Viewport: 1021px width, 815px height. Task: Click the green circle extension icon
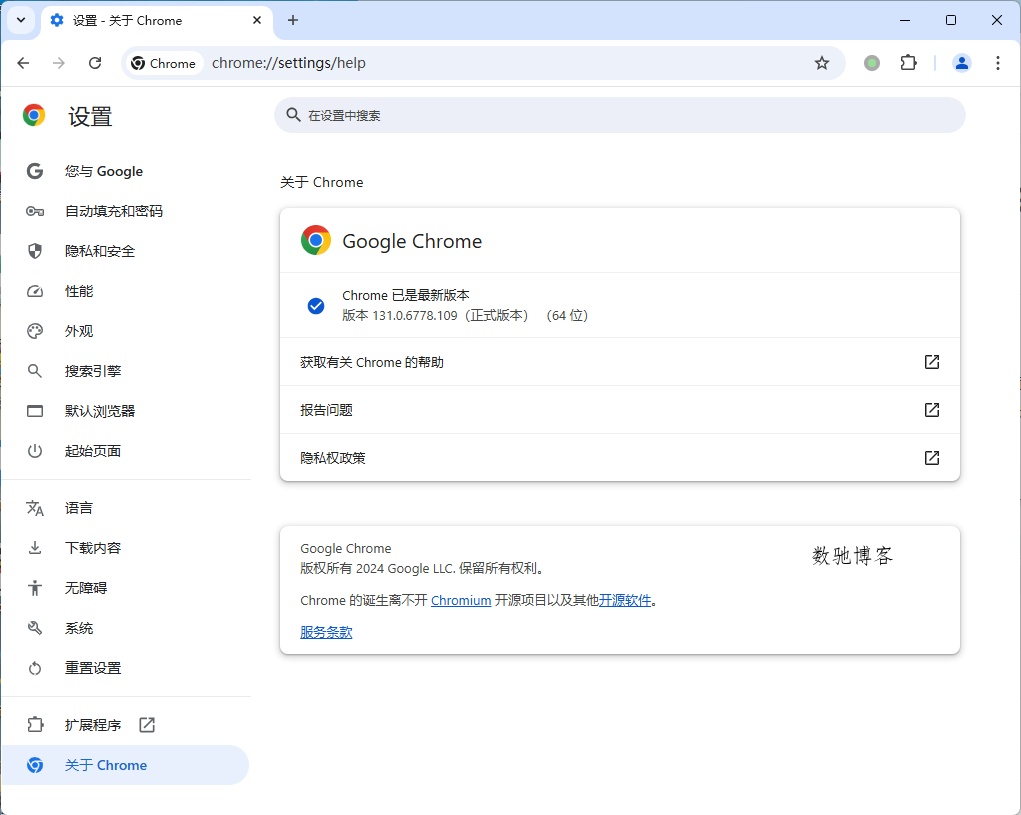tap(872, 63)
